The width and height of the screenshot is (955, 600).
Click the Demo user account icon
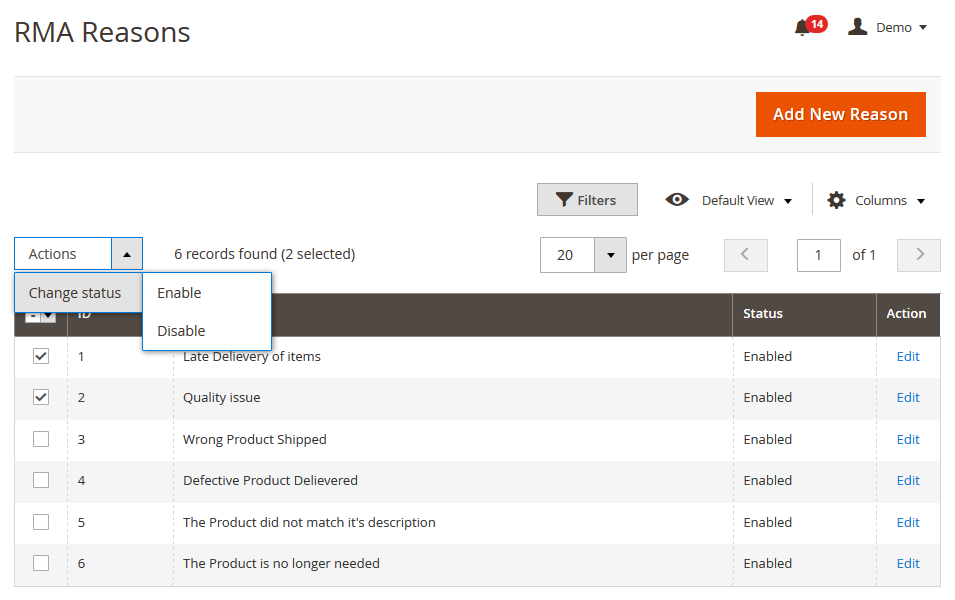[857, 27]
